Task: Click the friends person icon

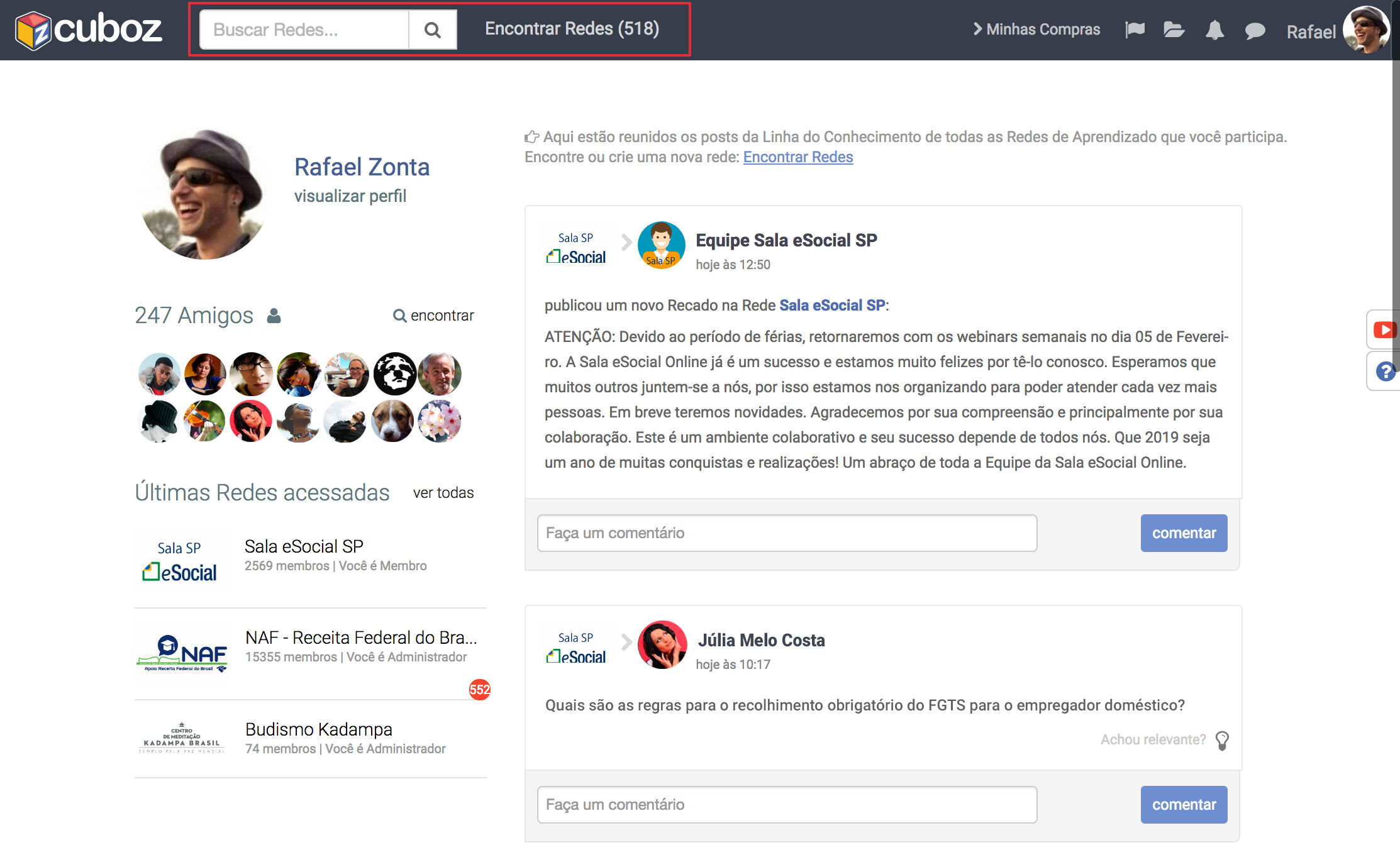Action: click(x=274, y=316)
